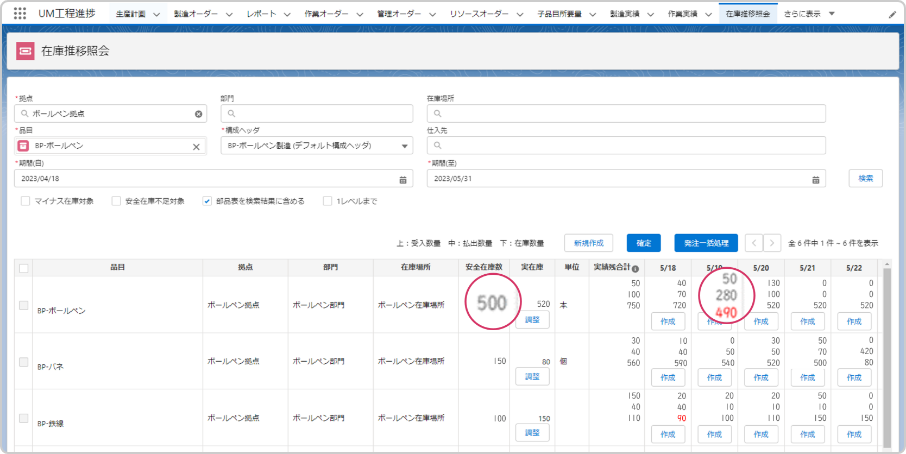The width and height of the screenshot is (906, 454).
Task: Click the BP-ボールペン item pill icon
Action: coord(24,146)
